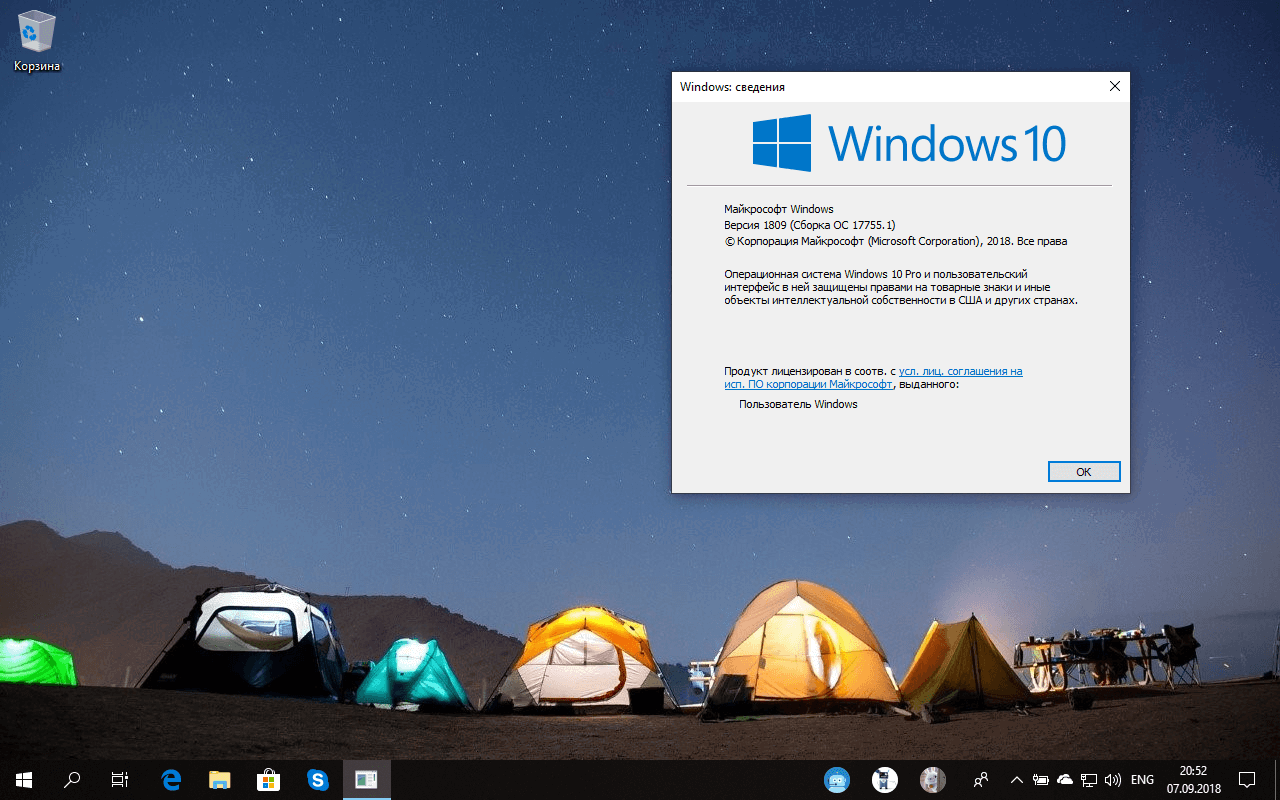
Task: Open the ENG language switcher
Action: 1140,780
